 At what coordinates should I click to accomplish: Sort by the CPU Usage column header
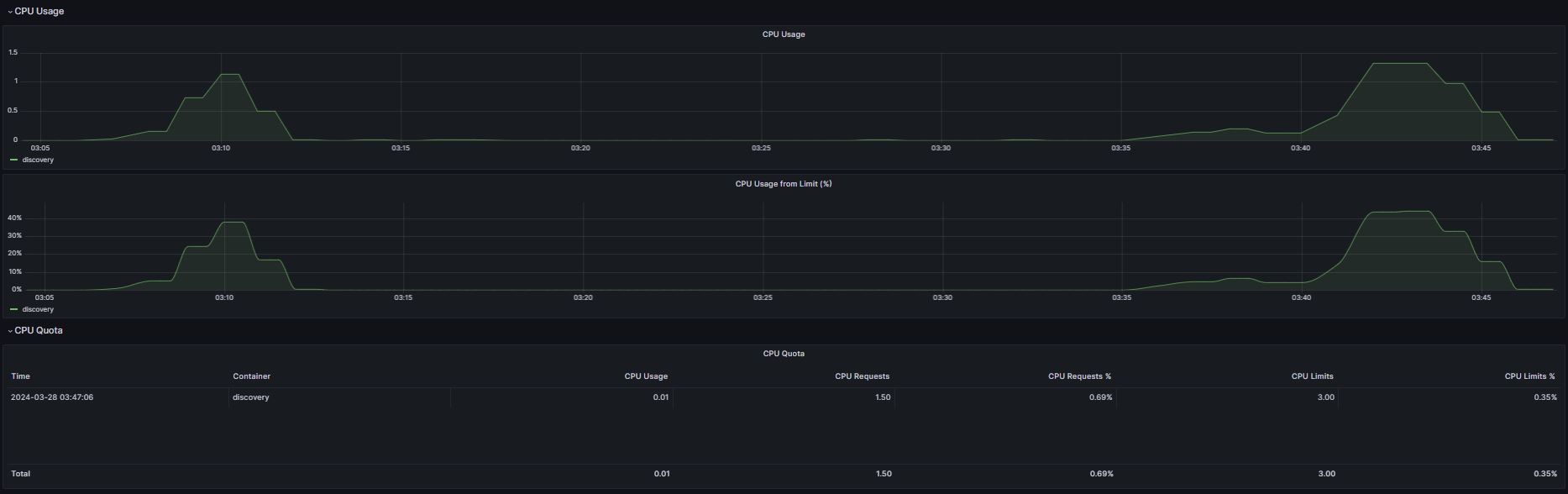646,376
